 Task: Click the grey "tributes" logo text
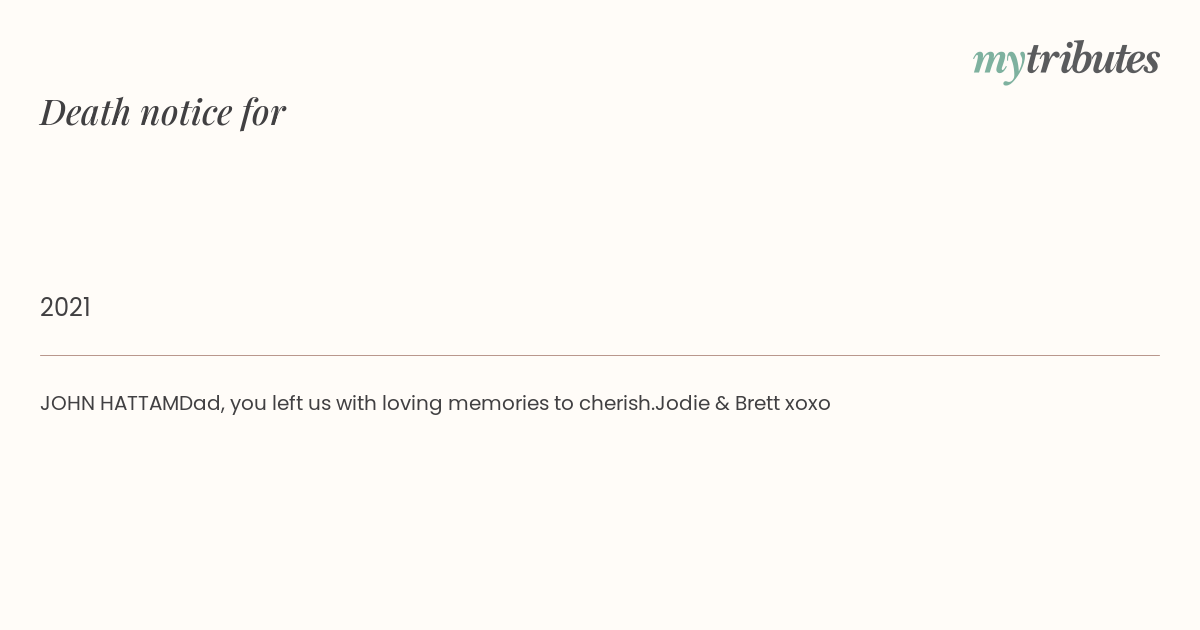point(1092,58)
